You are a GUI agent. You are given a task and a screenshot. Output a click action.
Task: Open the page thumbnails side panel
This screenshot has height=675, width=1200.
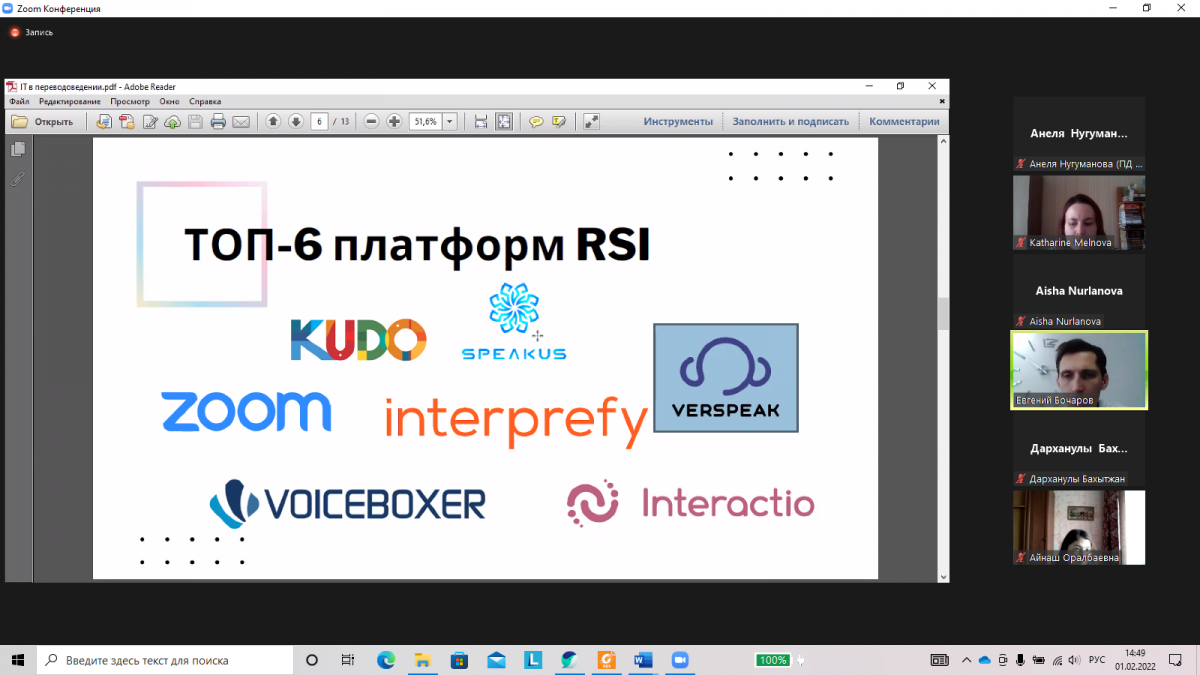coord(18,149)
